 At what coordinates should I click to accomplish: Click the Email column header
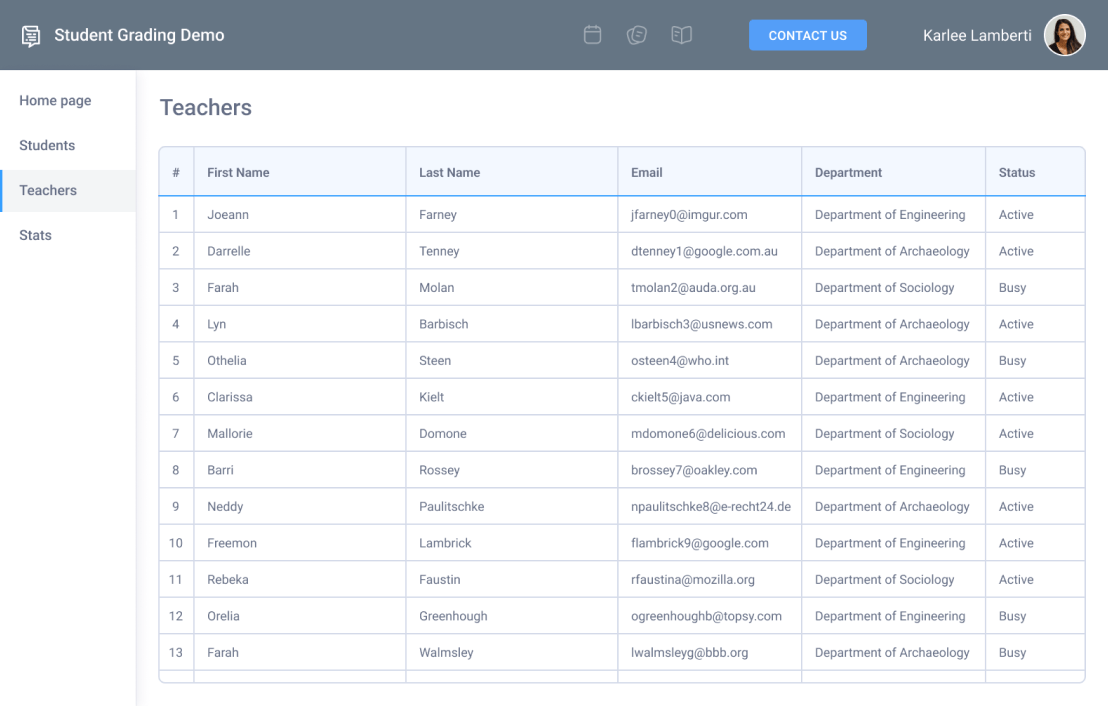click(646, 173)
